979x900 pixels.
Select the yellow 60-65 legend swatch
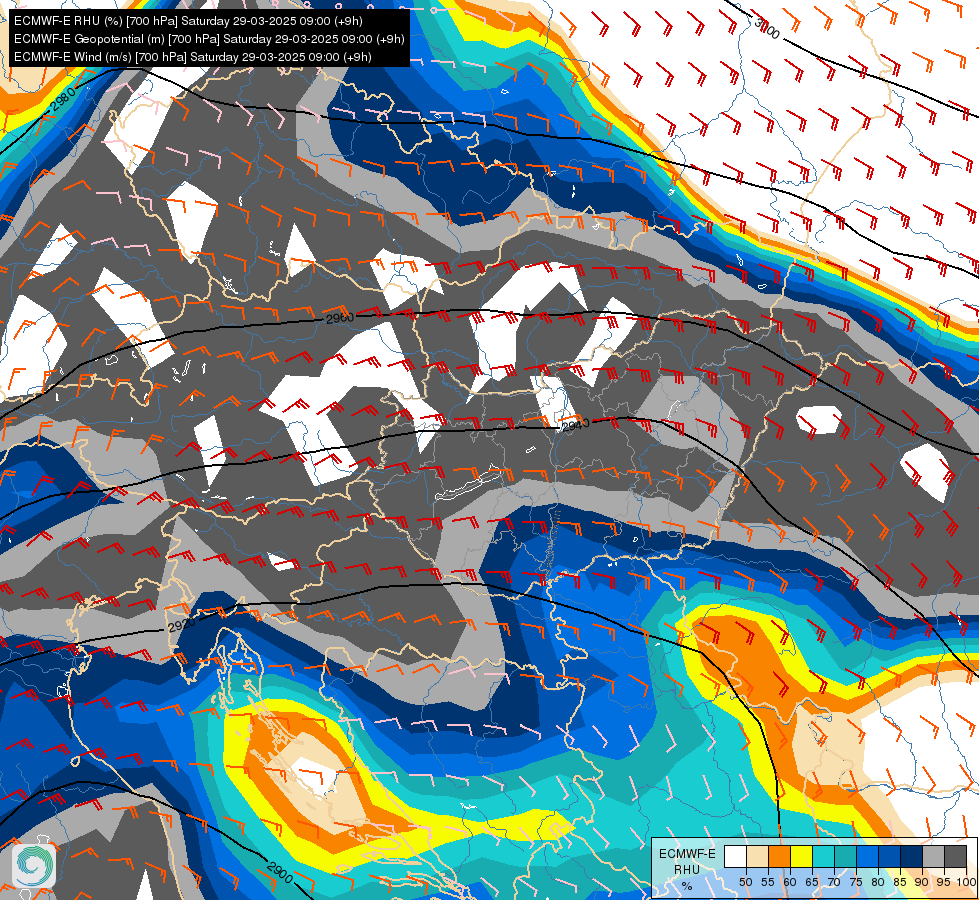coord(802,856)
